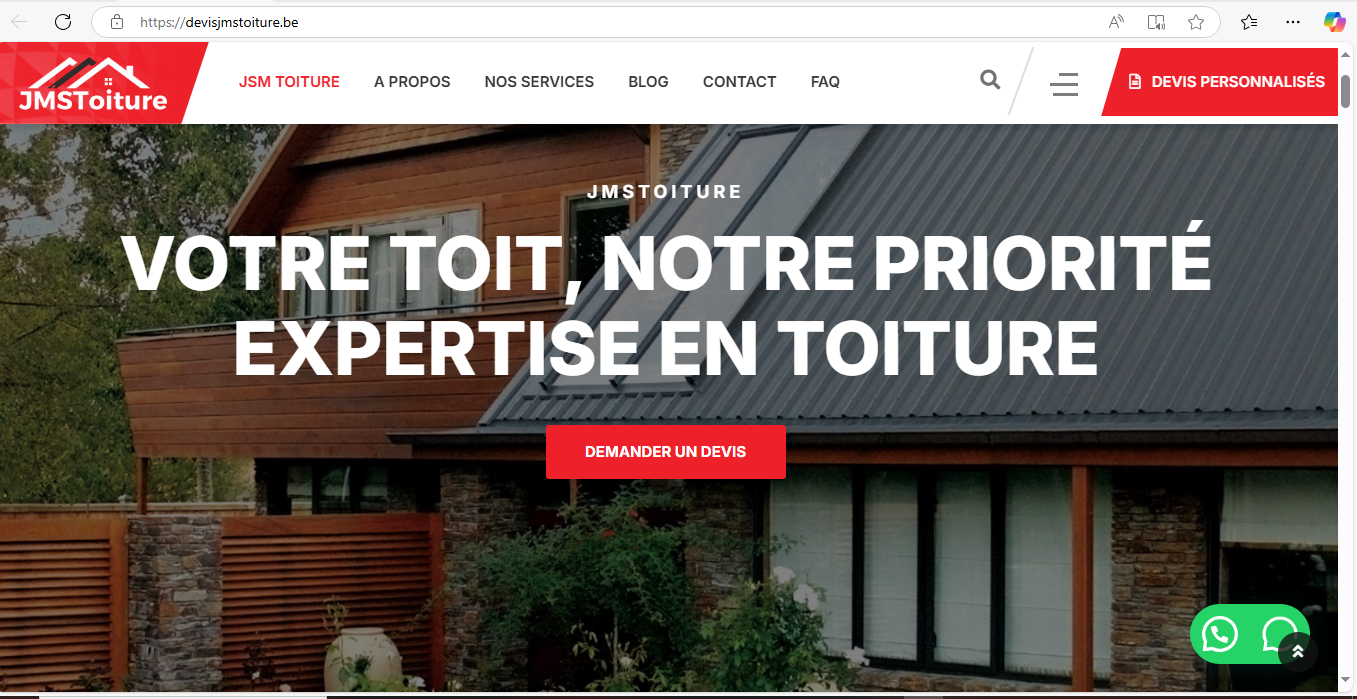This screenshot has width=1357, height=699.
Task: Click the scroll-to-top double chevron button
Action: tap(1298, 652)
